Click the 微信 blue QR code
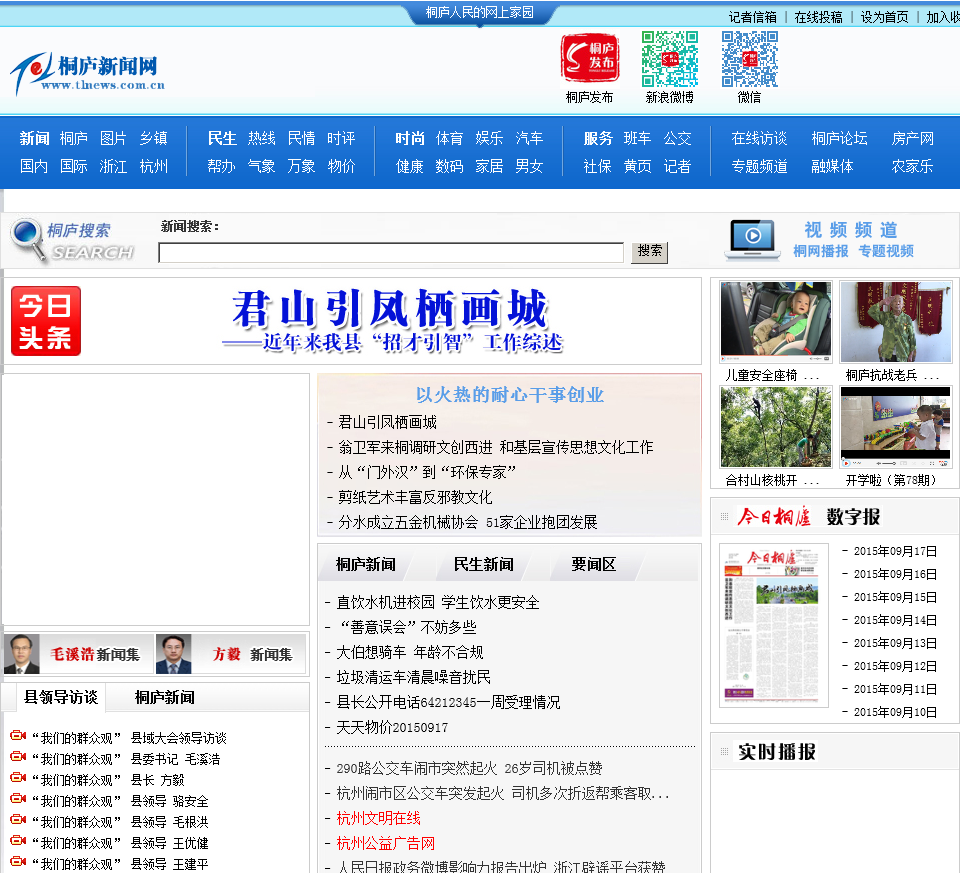 click(749, 59)
